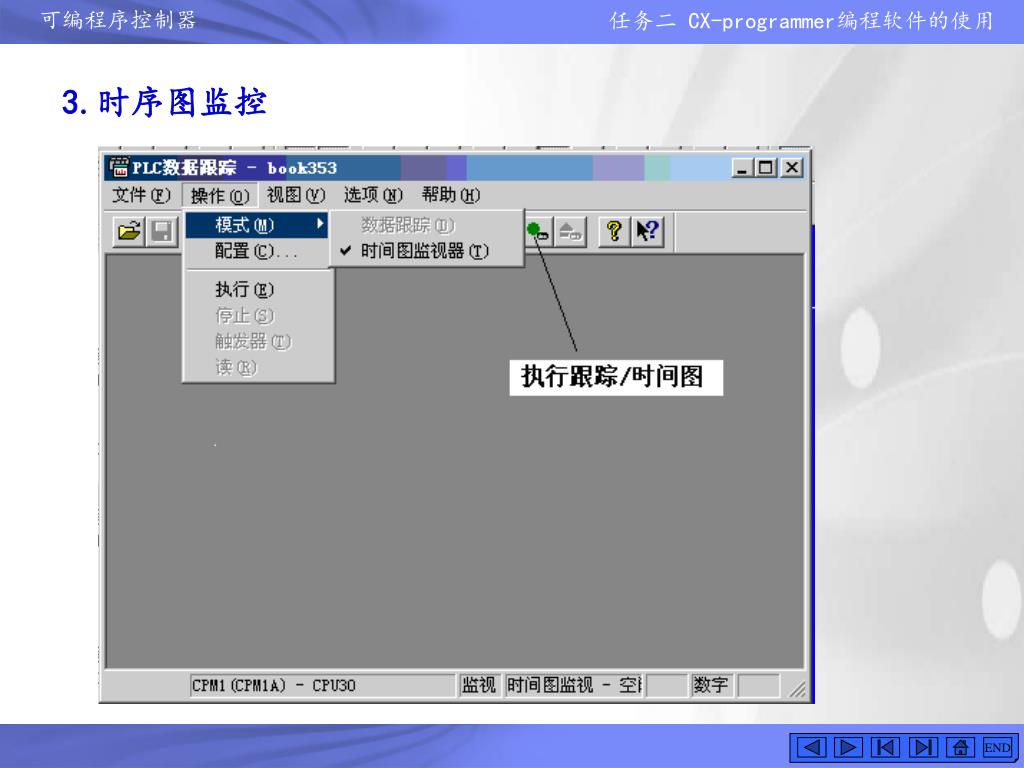Minimize the PLC数据跟踪 window
1024x768 pixels.
[742, 168]
